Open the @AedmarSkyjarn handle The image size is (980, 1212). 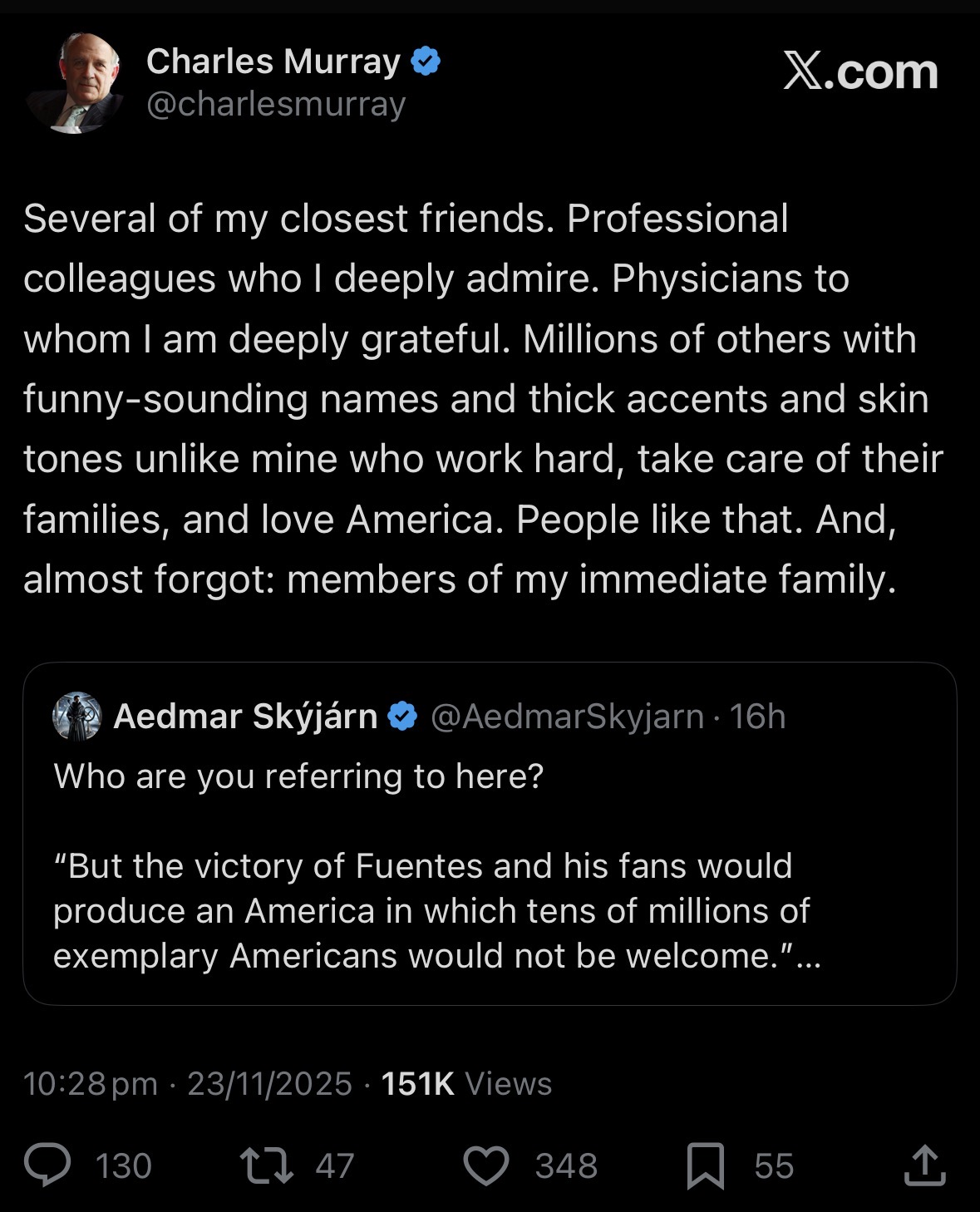[x=567, y=716]
